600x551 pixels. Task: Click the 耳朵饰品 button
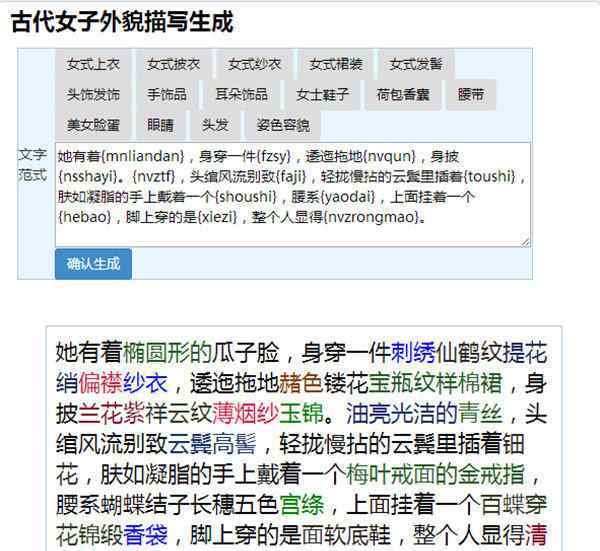pos(241,95)
